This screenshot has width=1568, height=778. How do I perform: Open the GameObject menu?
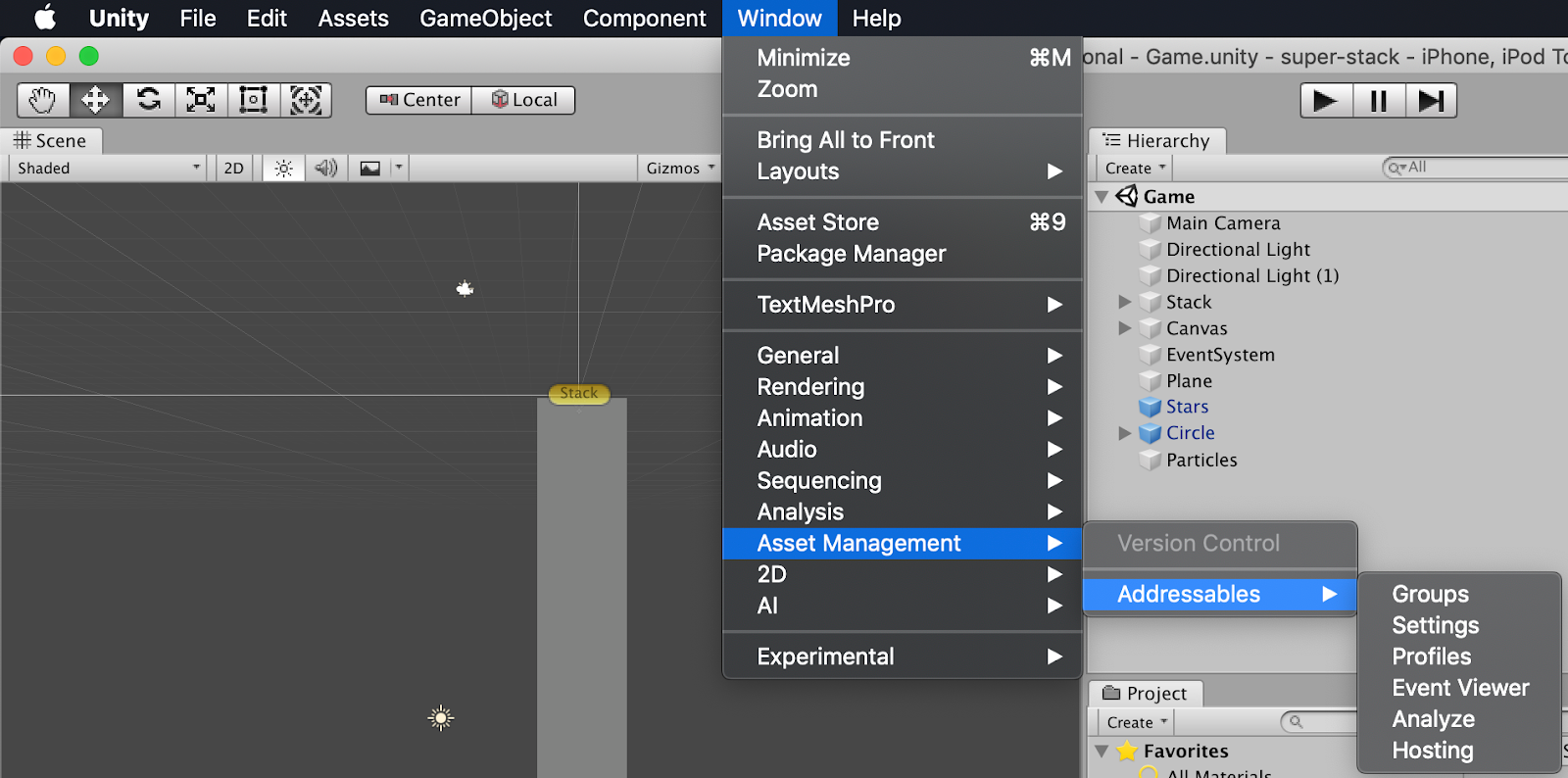[486, 18]
